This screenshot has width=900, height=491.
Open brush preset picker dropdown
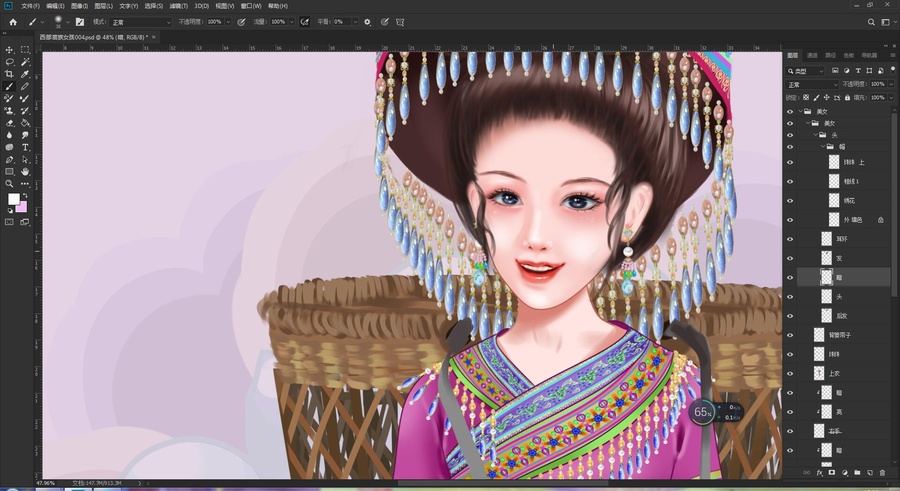coord(68,22)
